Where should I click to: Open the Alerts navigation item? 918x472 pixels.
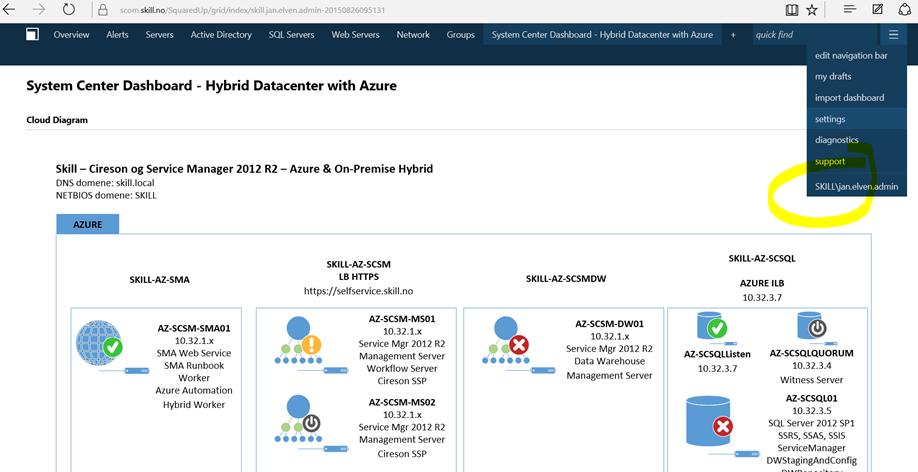tap(117, 35)
